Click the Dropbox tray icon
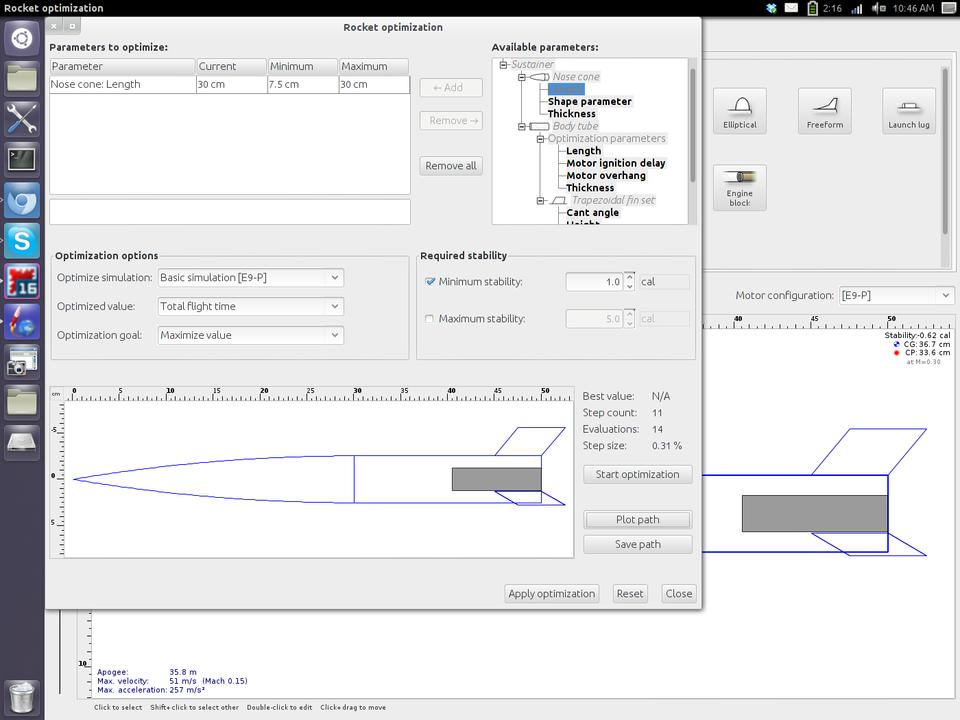Image resolution: width=960 pixels, height=720 pixels. click(x=771, y=8)
